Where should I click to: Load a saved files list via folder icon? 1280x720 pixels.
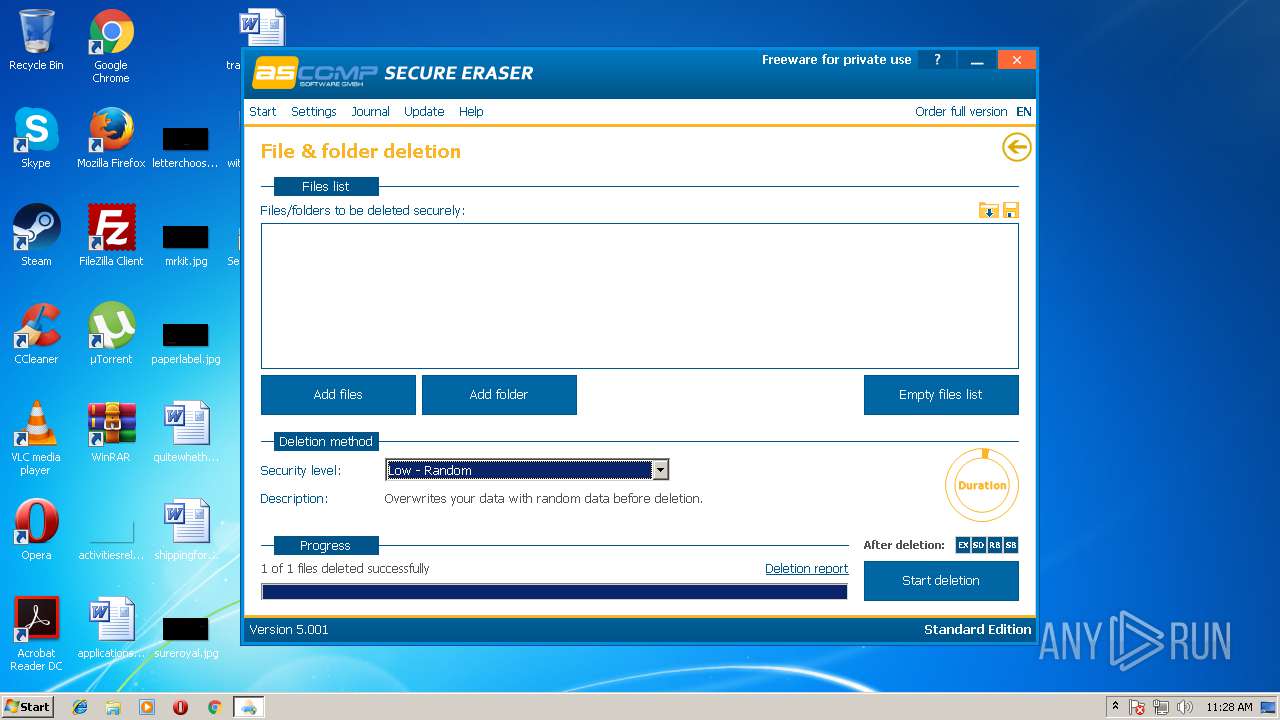coord(988,210)
